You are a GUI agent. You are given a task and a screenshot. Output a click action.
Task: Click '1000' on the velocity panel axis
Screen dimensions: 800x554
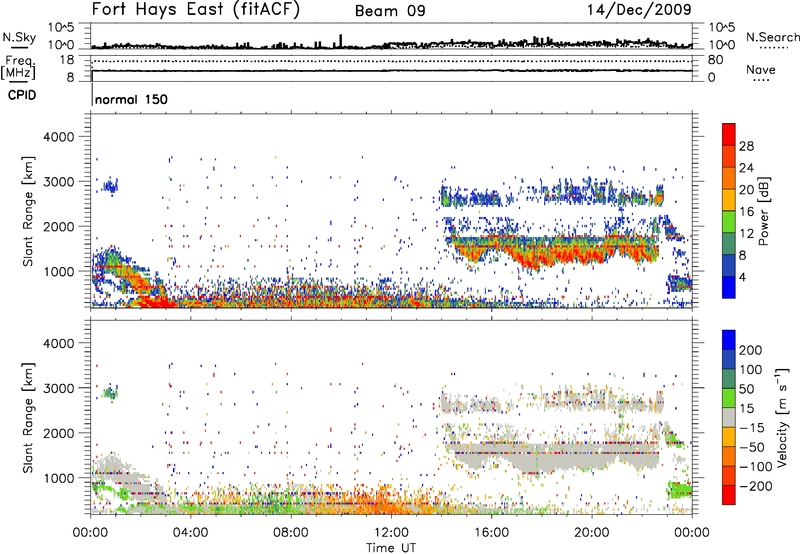click(x=59, y=478)
